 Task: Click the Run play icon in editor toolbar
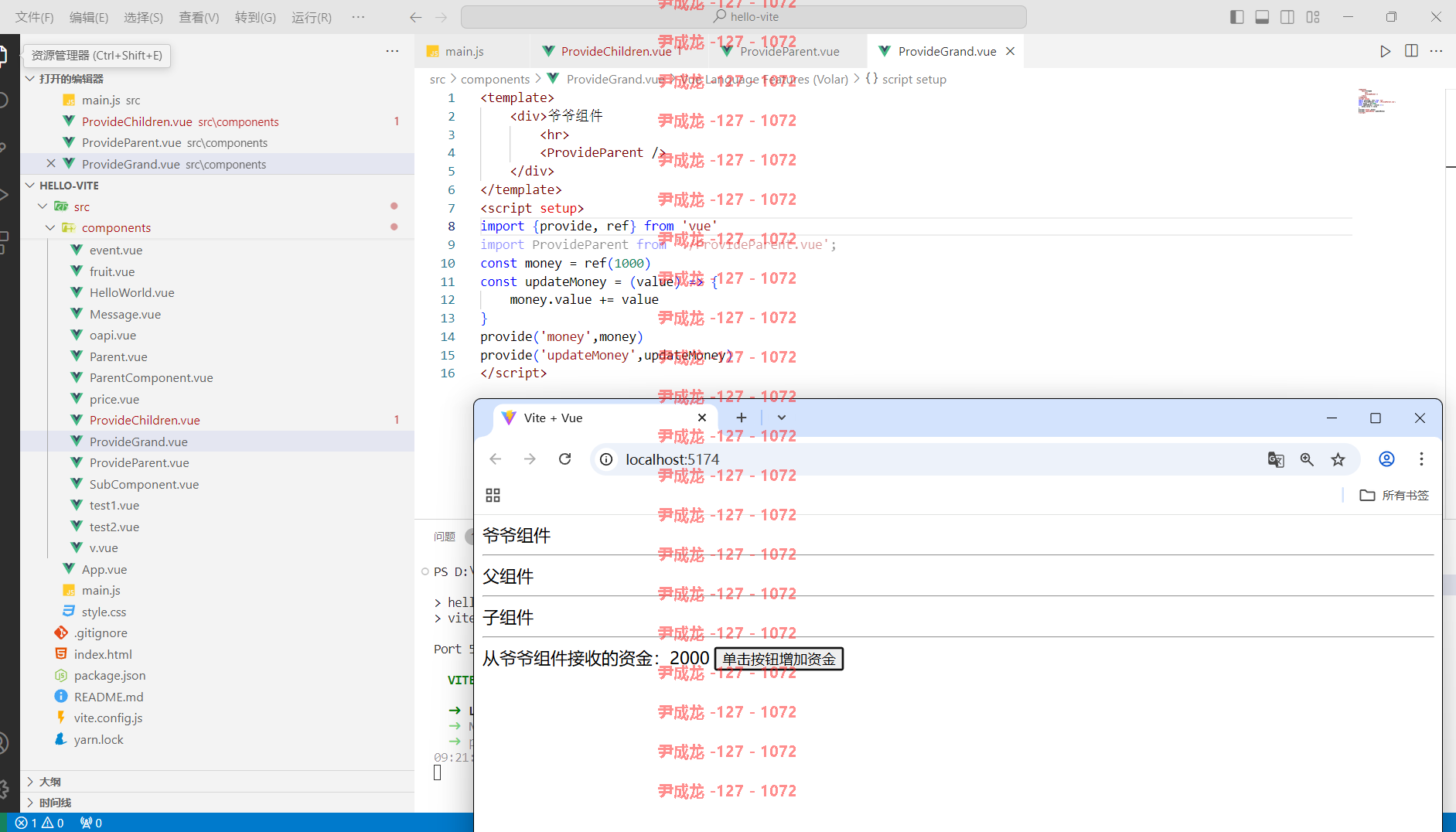coord(1385,51)
